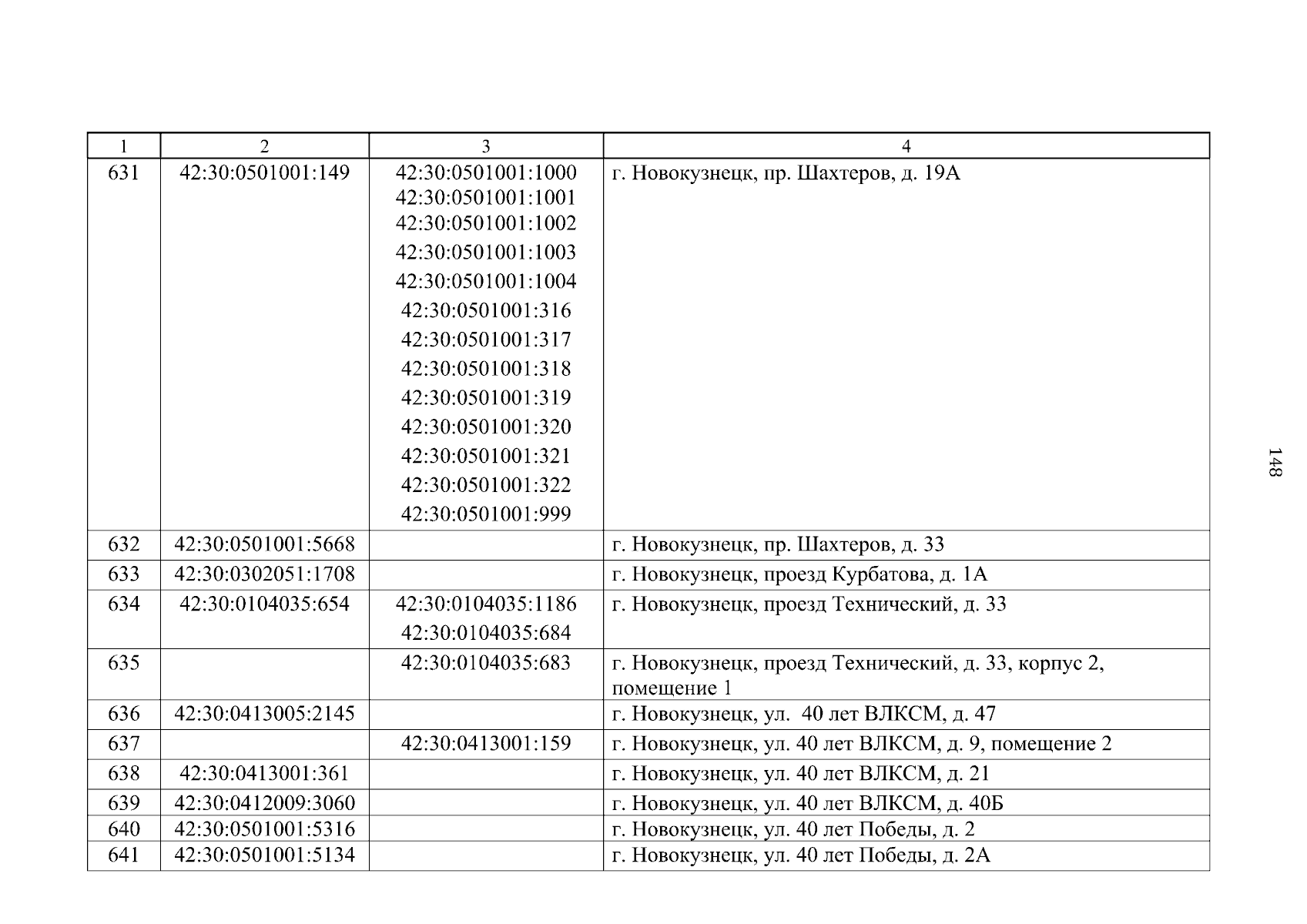Click cadastral number 42:30:0413001:361
Screen dimensions: 1307x924
tap(264, 773)
